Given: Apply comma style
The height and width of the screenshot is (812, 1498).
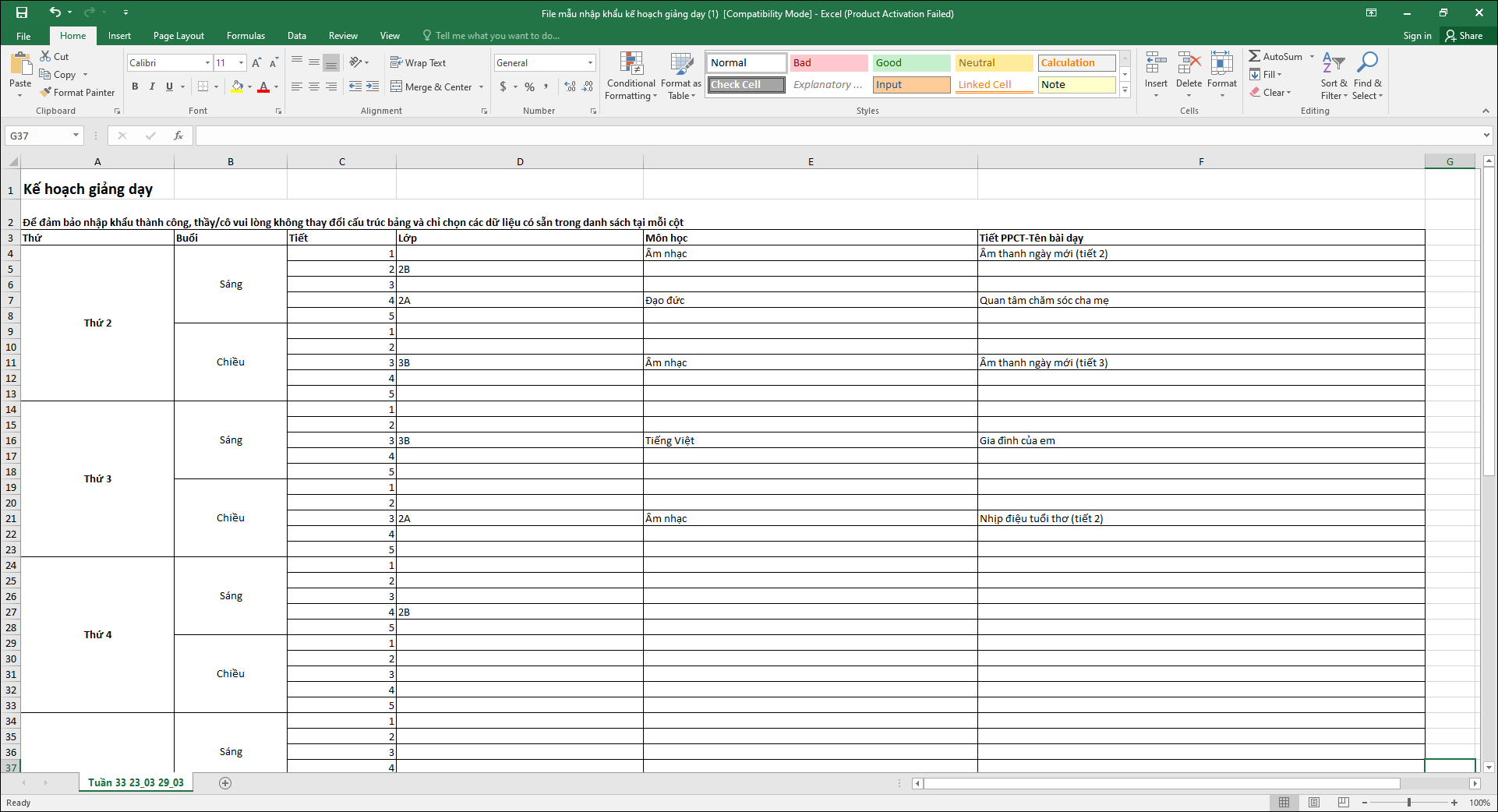Looking at the screenshot, I should click(x=546, y=86).
